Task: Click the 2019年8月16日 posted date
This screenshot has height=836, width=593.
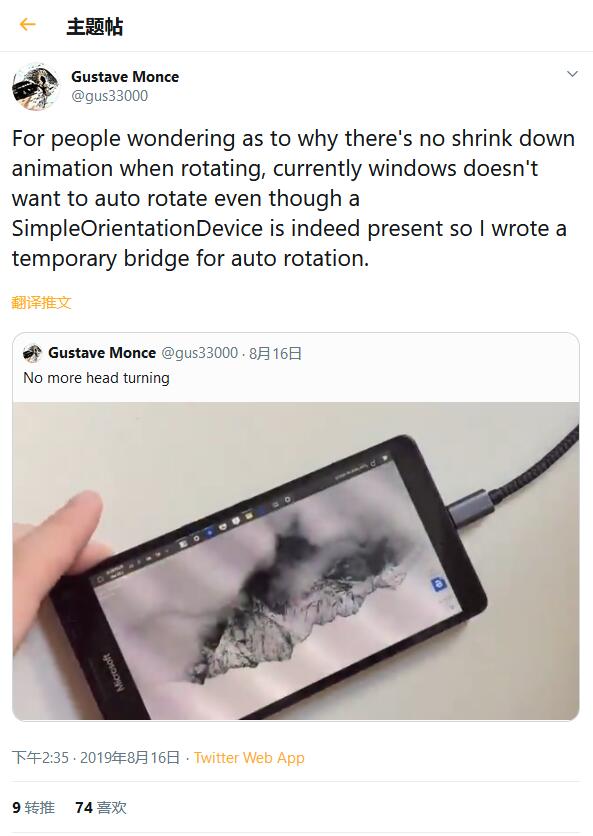Action: click(x=130, y=758)
